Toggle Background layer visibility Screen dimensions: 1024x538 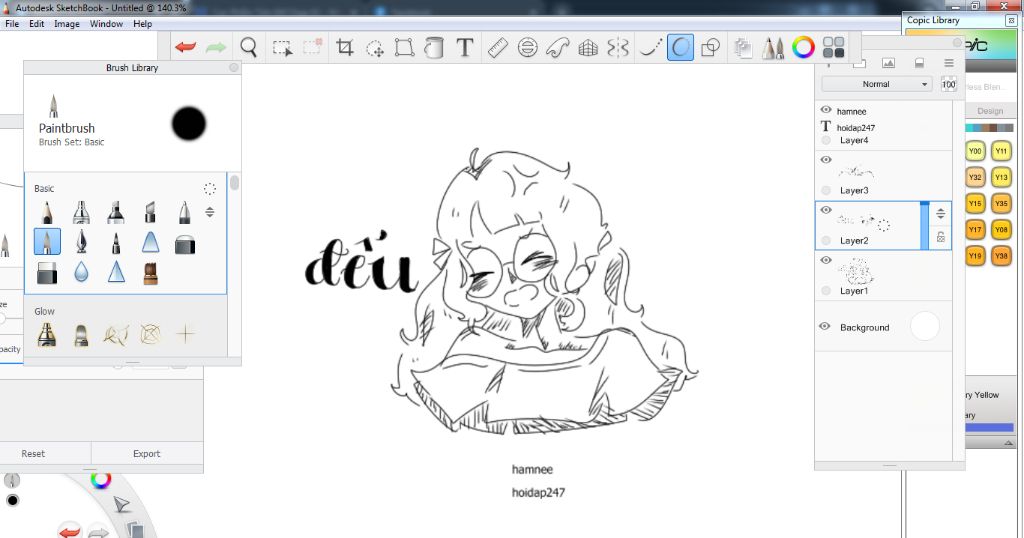tap(825, 326)
